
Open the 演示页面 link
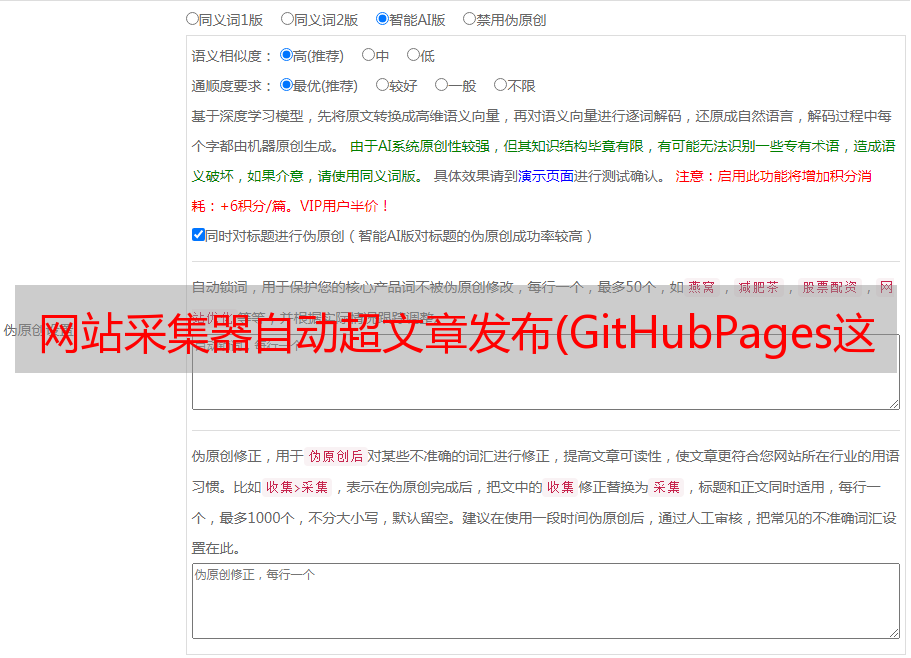click(545, 176)
